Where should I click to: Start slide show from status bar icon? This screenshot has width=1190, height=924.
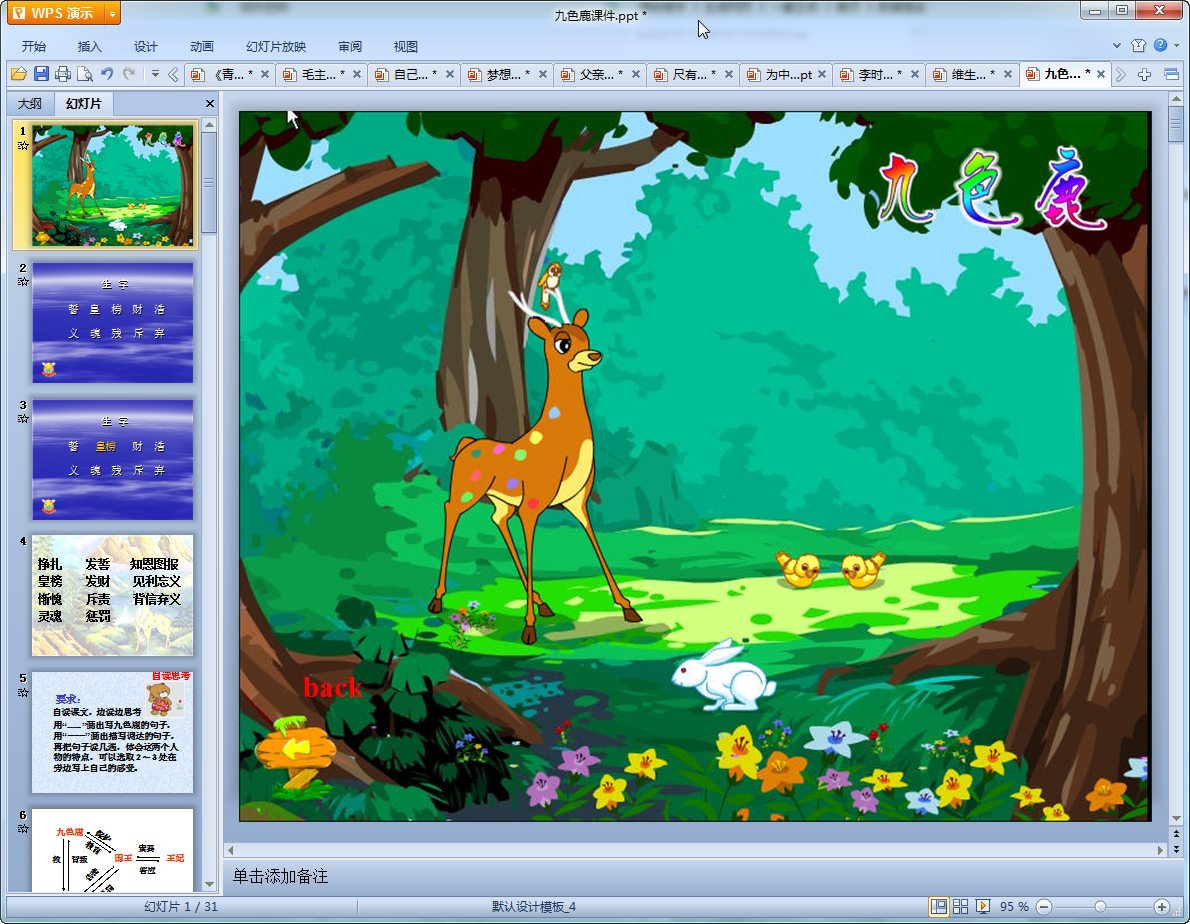coord(983,907)
